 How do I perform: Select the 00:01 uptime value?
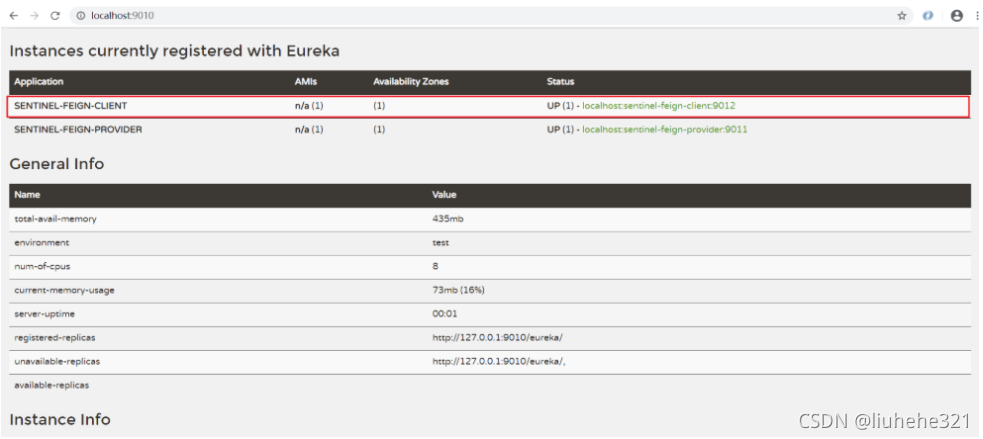pyautogui.click(x=444, y=314)
